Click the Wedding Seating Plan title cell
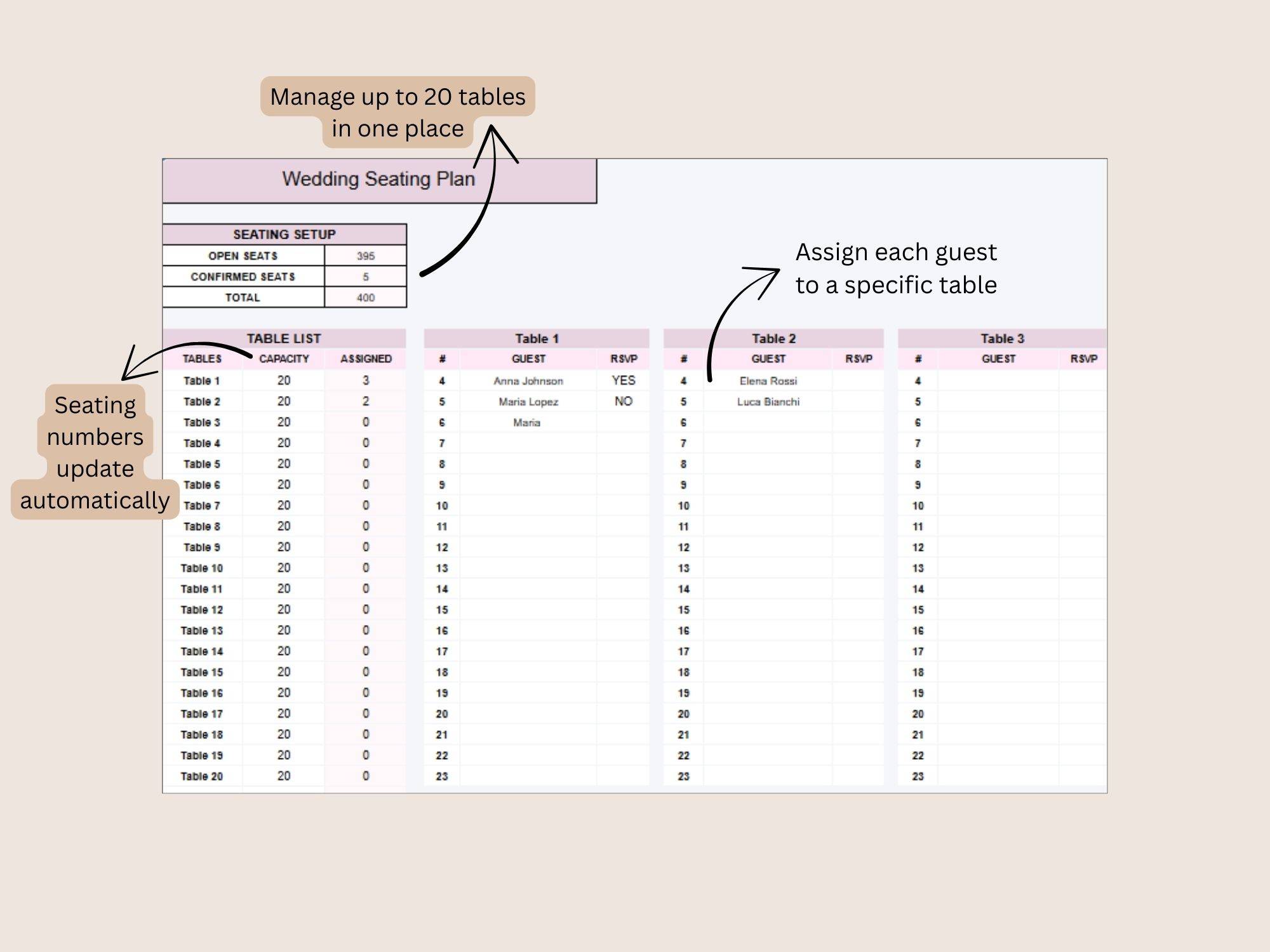The height and width of the screenshot is (952, 1270). 378,180
